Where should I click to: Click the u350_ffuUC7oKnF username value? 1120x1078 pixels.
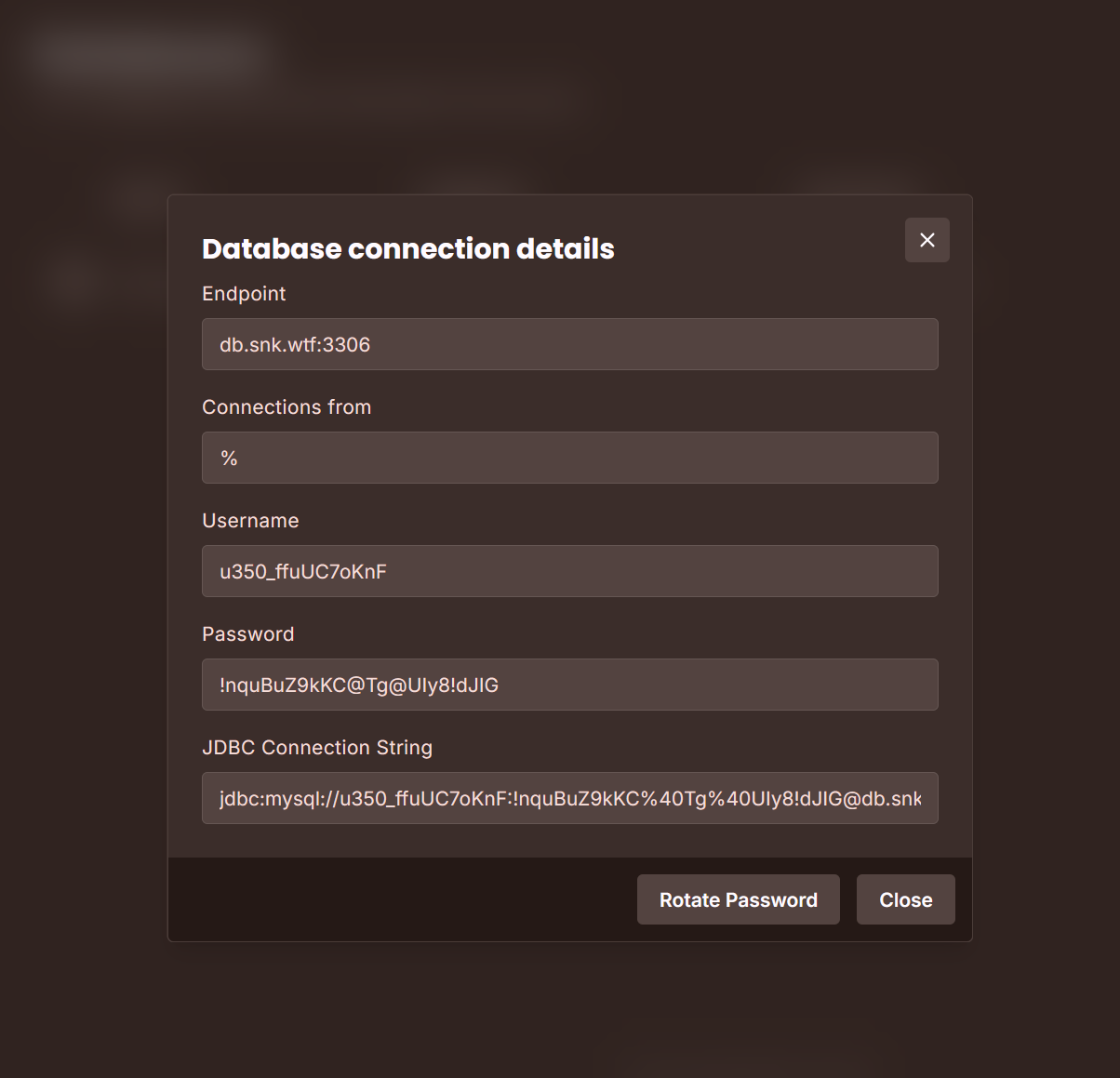click(x=303, y=572)
